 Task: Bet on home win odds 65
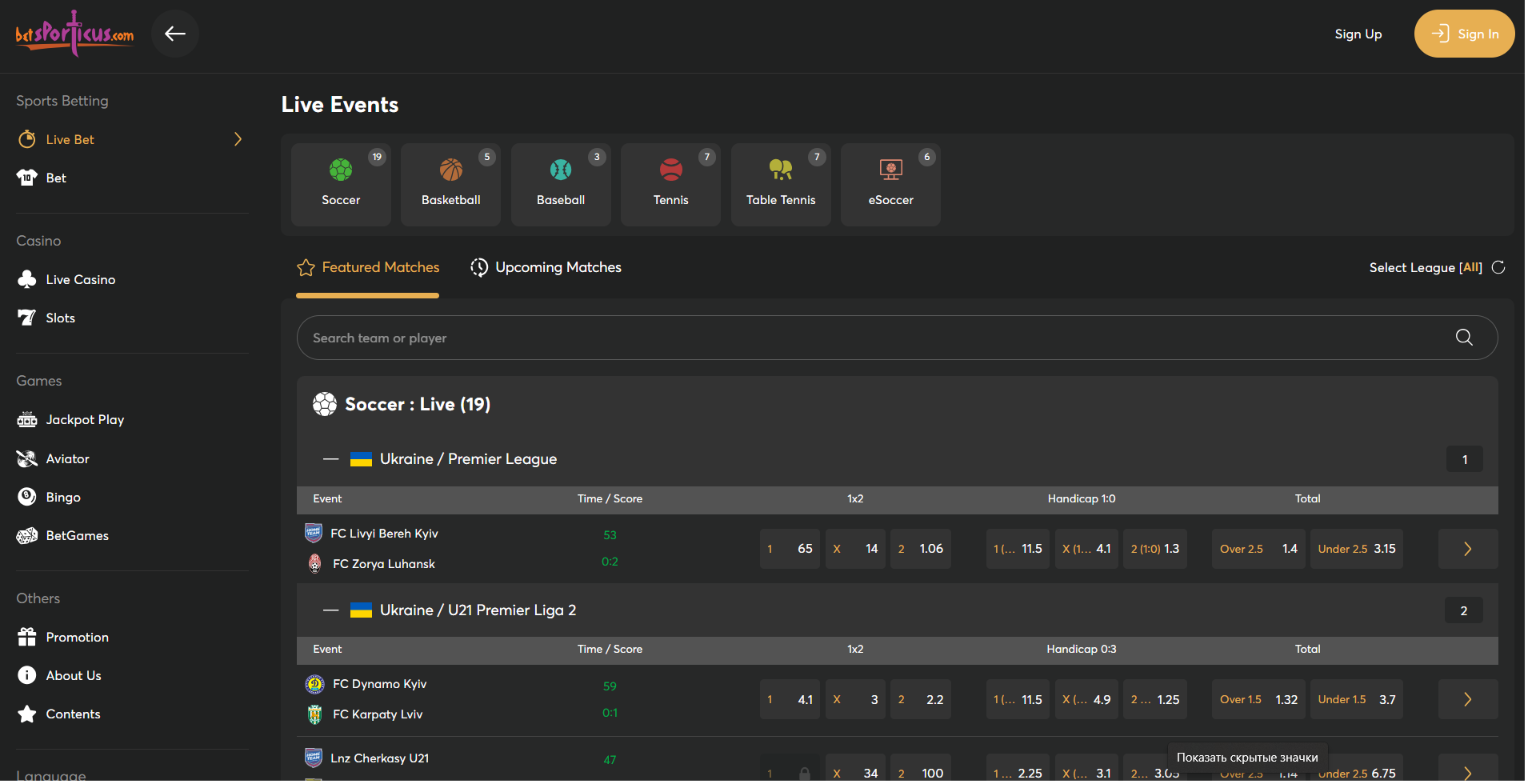tap(790, 549)
